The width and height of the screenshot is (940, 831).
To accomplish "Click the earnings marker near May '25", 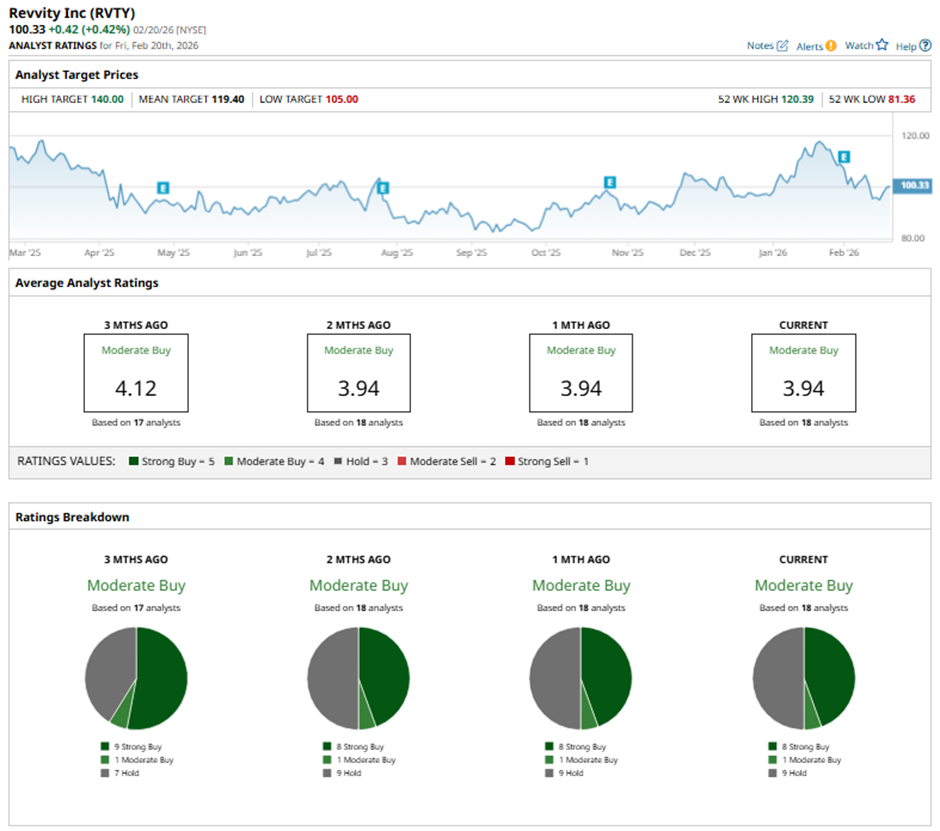I will [x=163, y=187].
